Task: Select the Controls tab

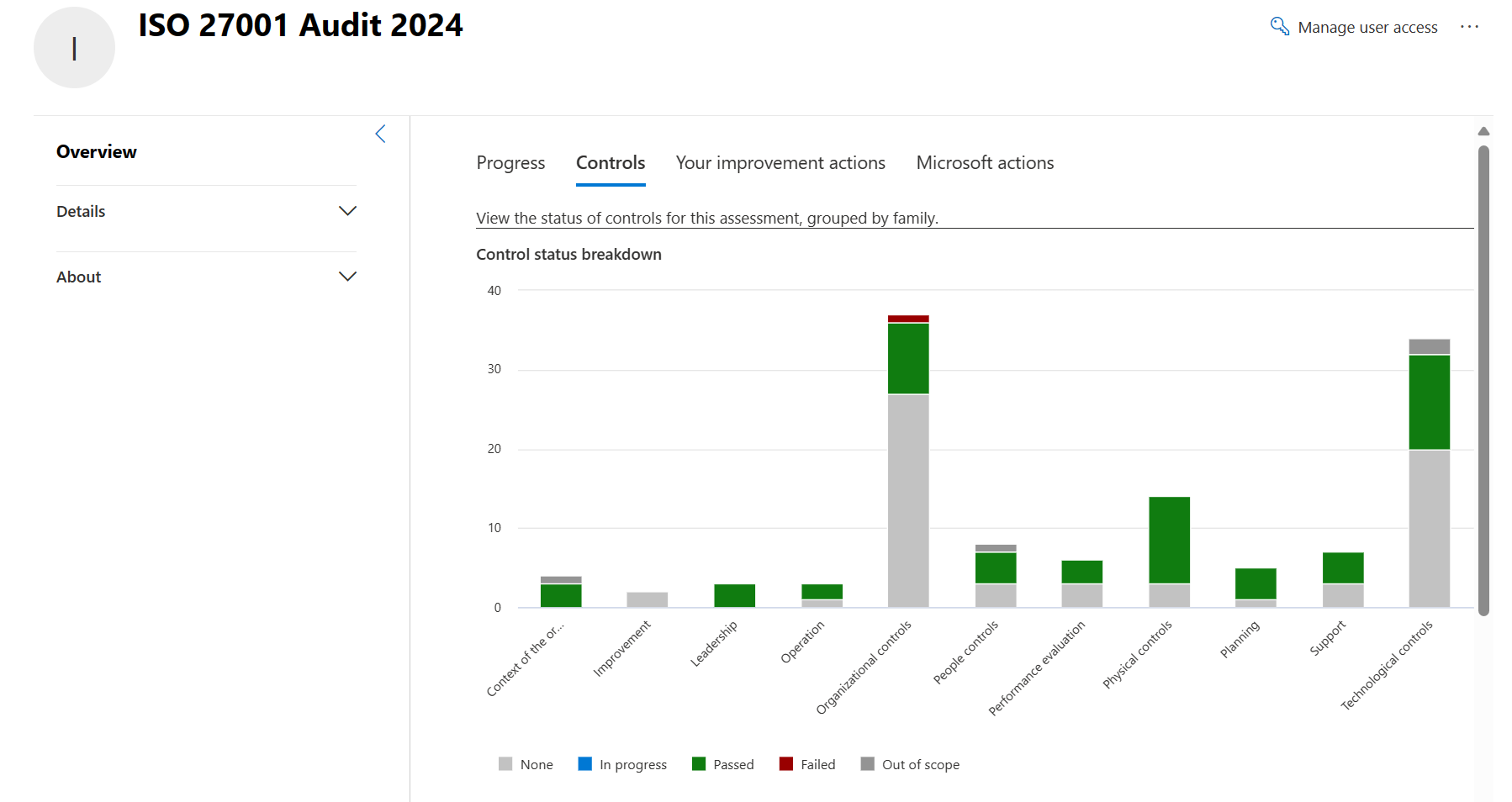Action: point(611,163)
